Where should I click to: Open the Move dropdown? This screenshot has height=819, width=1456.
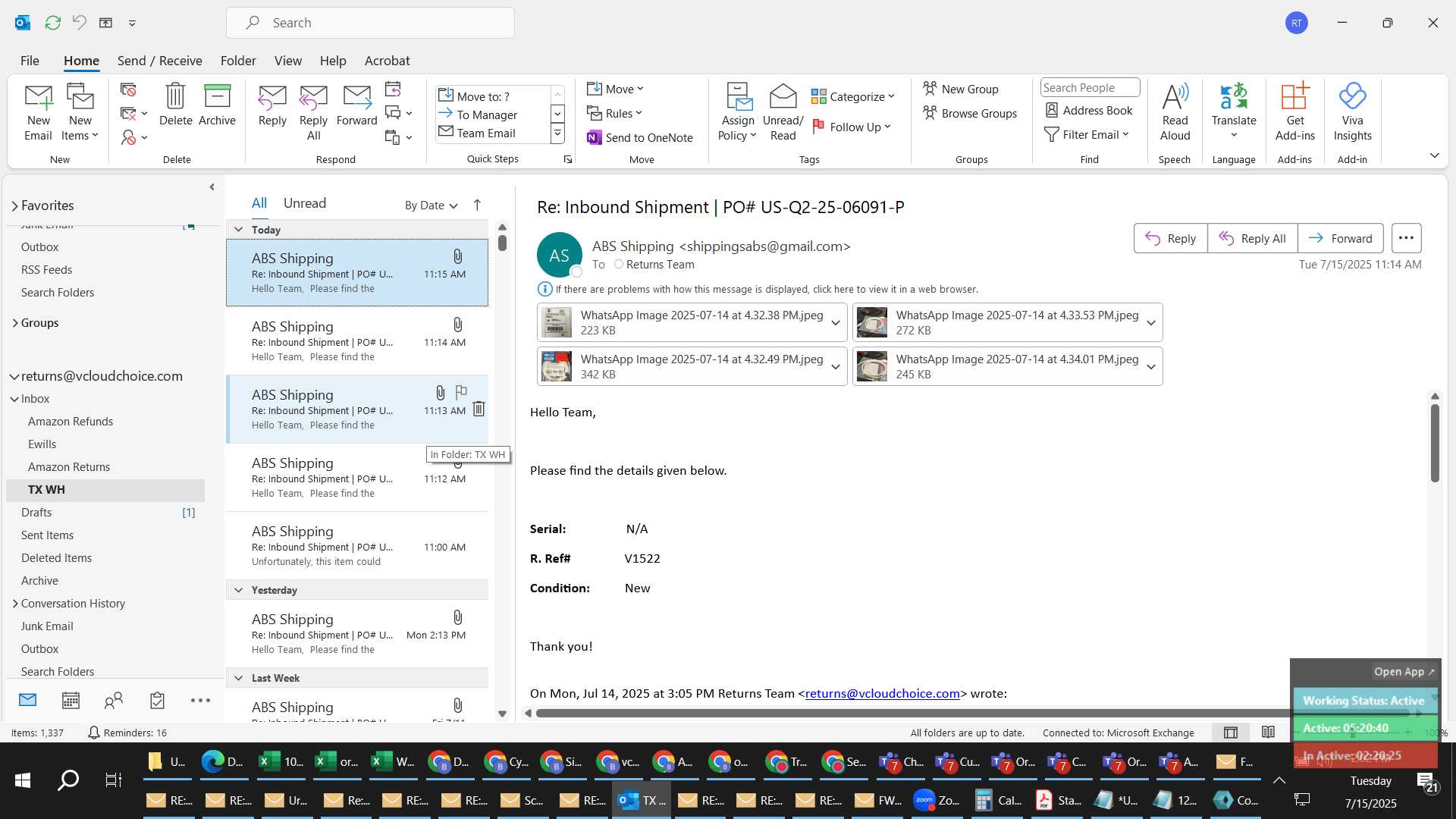615,89
